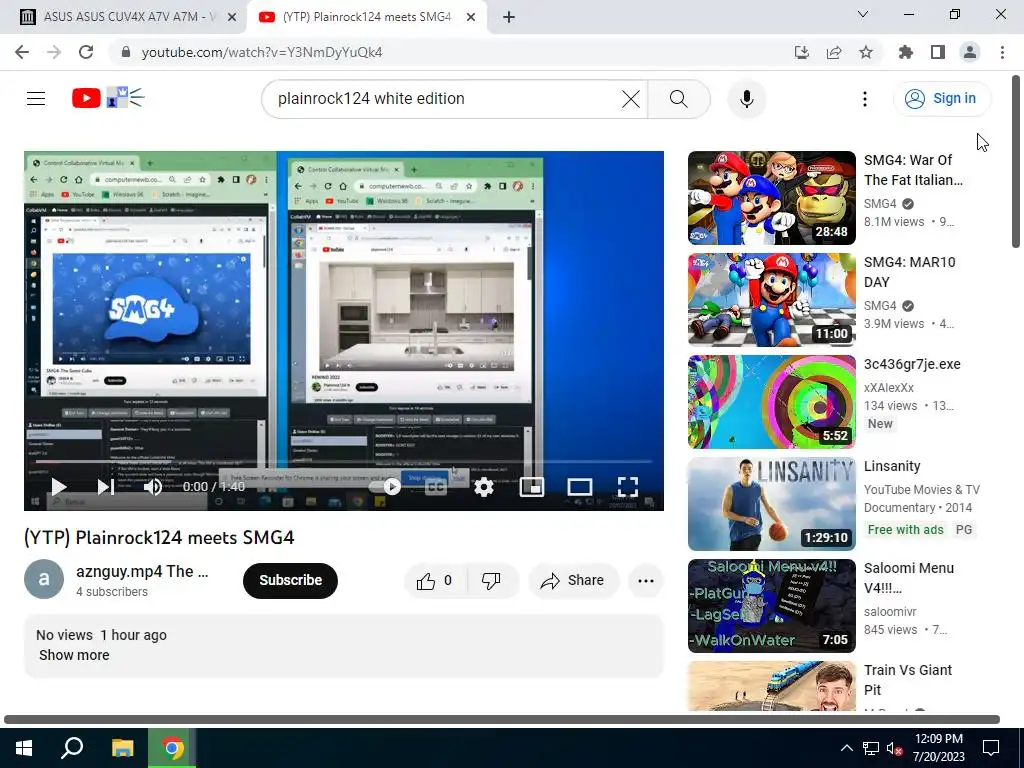Screen dimensions: 1024x768
Task: Open tab search chevron dropdown
Action: [863, 14]
